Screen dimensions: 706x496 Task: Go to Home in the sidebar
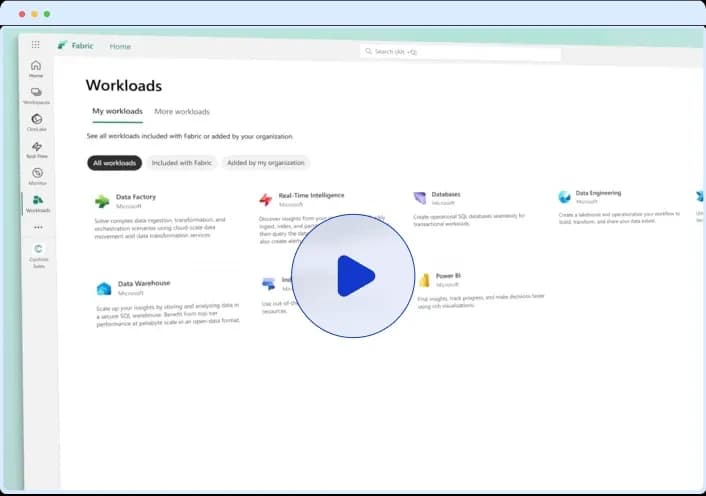coord(36,68)
